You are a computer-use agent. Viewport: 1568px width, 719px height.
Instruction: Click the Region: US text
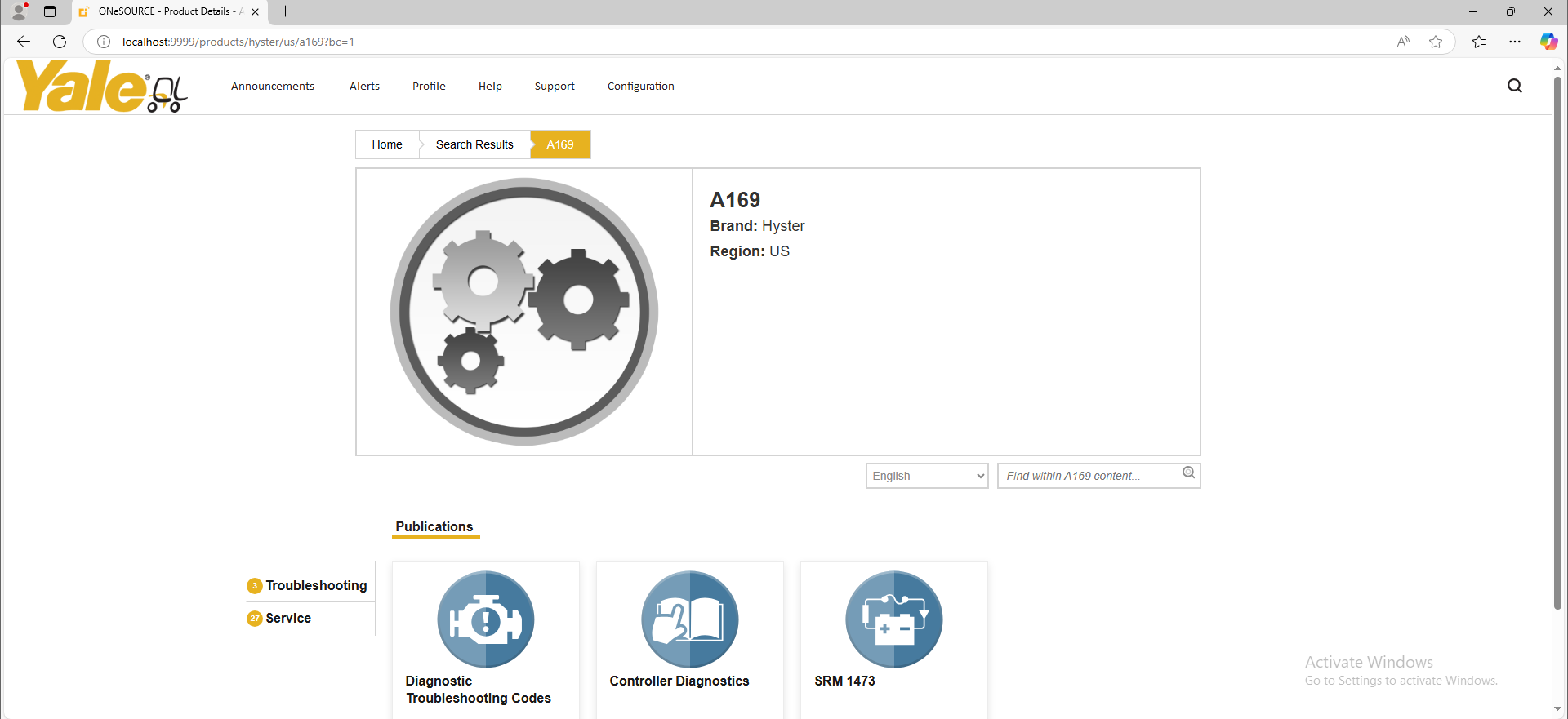[x=750, y=251]
